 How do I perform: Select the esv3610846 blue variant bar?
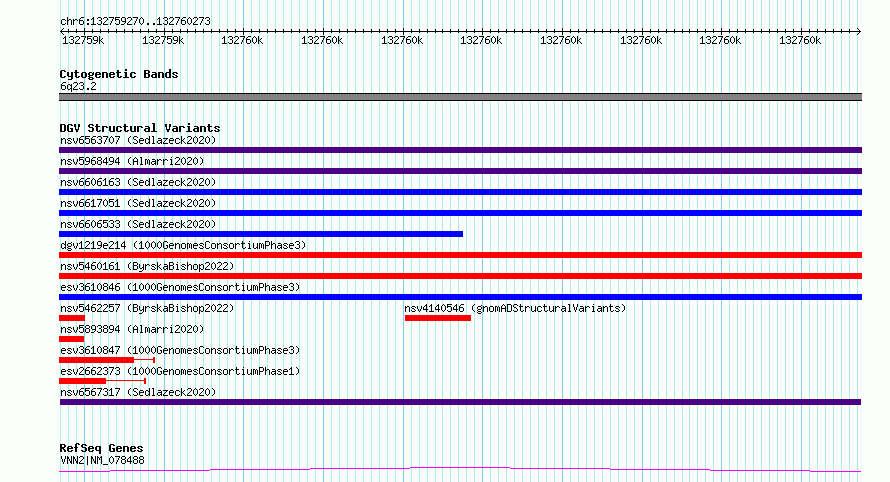[460, 297]
